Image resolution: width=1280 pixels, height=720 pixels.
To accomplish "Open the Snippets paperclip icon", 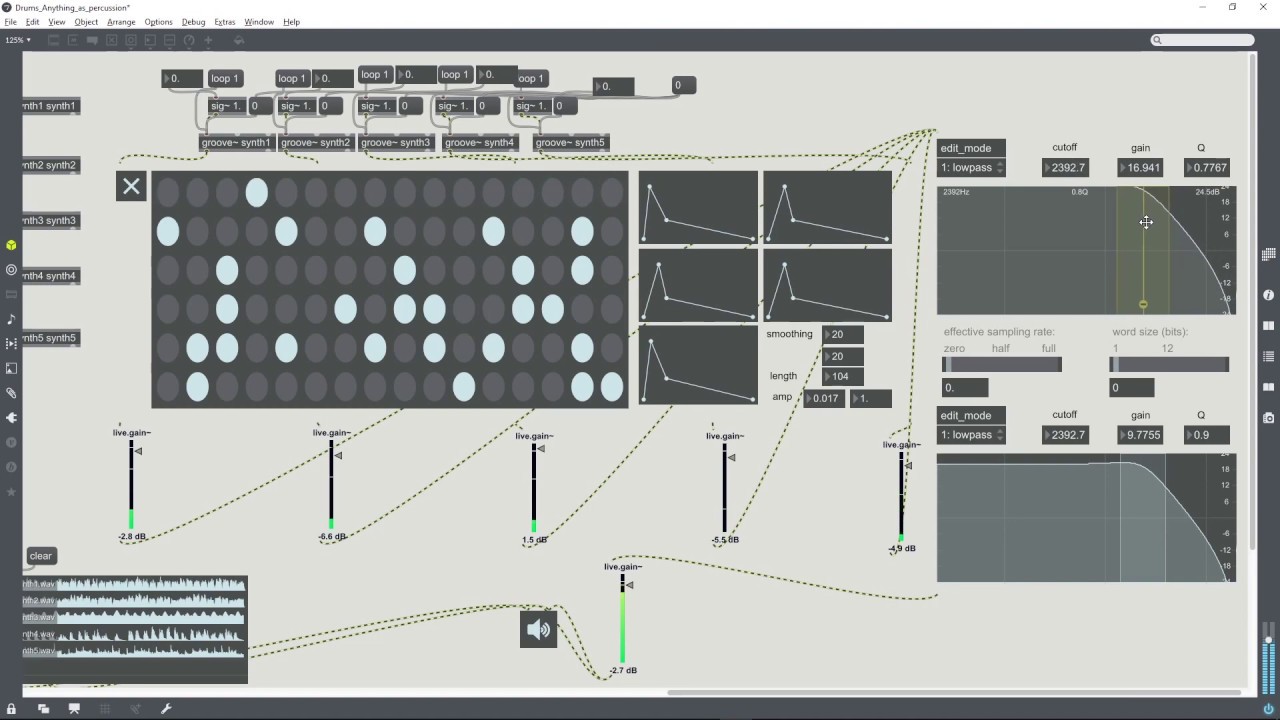I will click(x=11, y=393).
